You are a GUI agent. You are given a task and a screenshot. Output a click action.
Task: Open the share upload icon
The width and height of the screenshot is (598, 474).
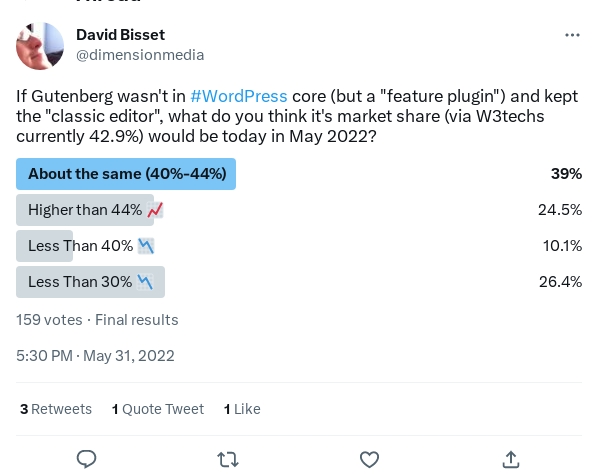(511, 459)
